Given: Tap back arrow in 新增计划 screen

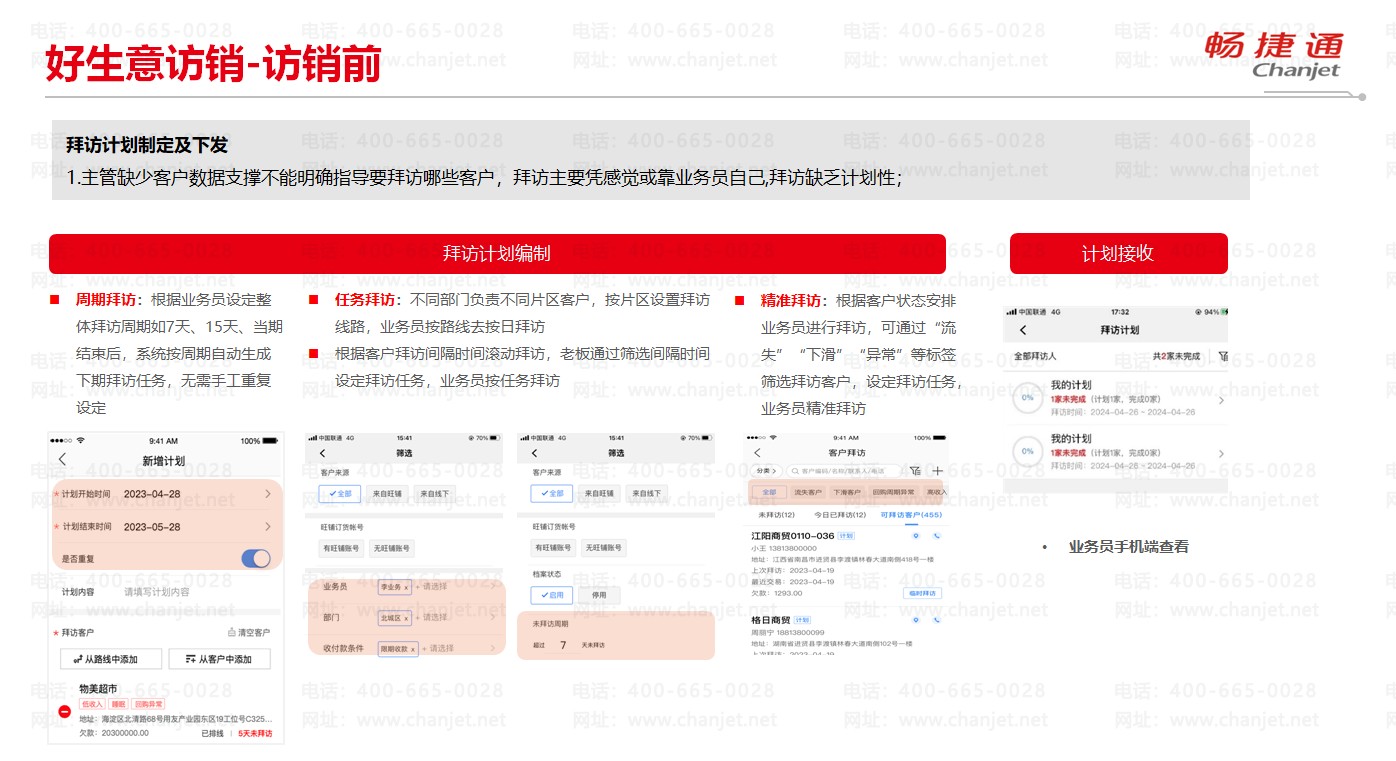Looking at the screenshot, I should coord(63,460).
